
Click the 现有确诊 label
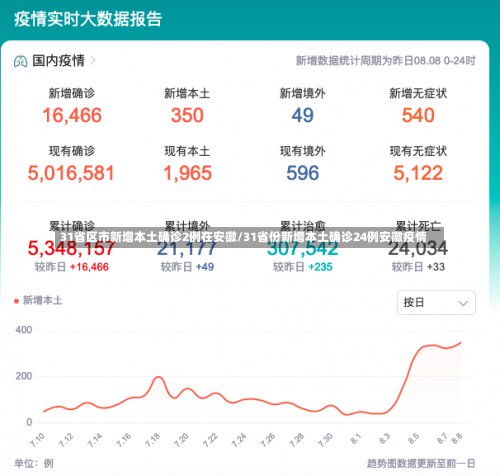click(x=72, y=151)
